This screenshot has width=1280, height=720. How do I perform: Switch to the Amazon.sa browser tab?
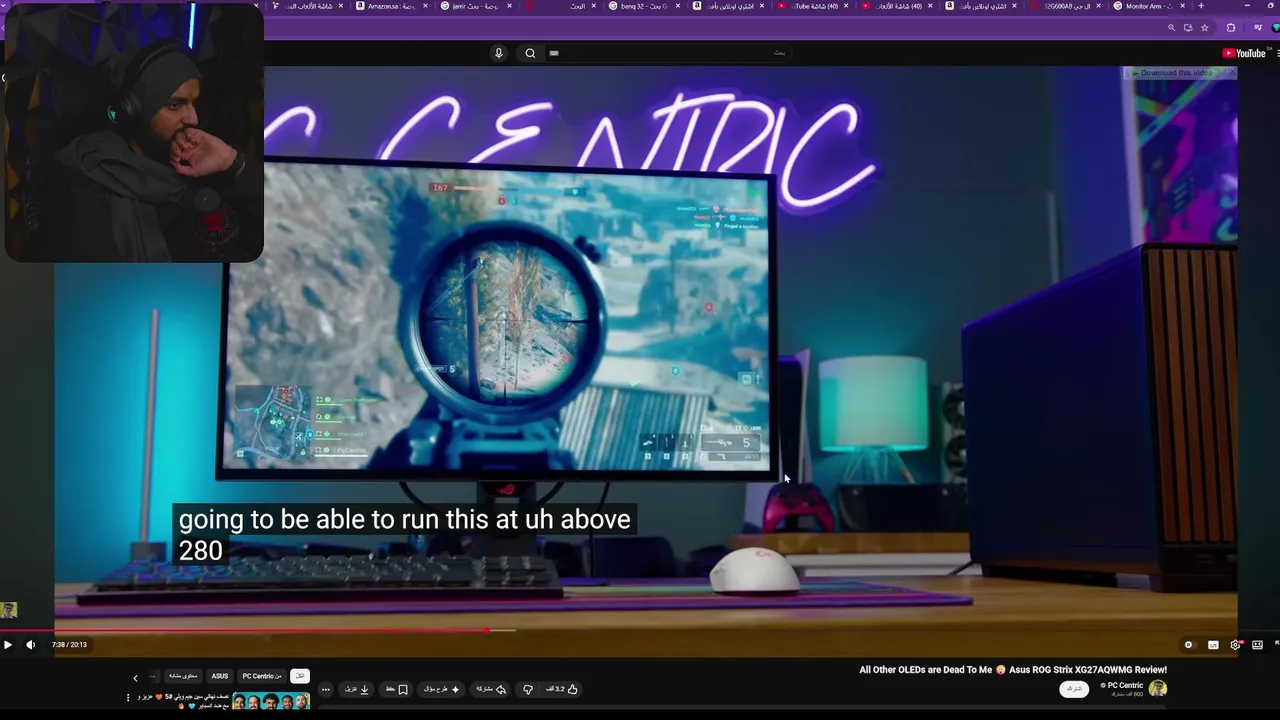[391, 6]
